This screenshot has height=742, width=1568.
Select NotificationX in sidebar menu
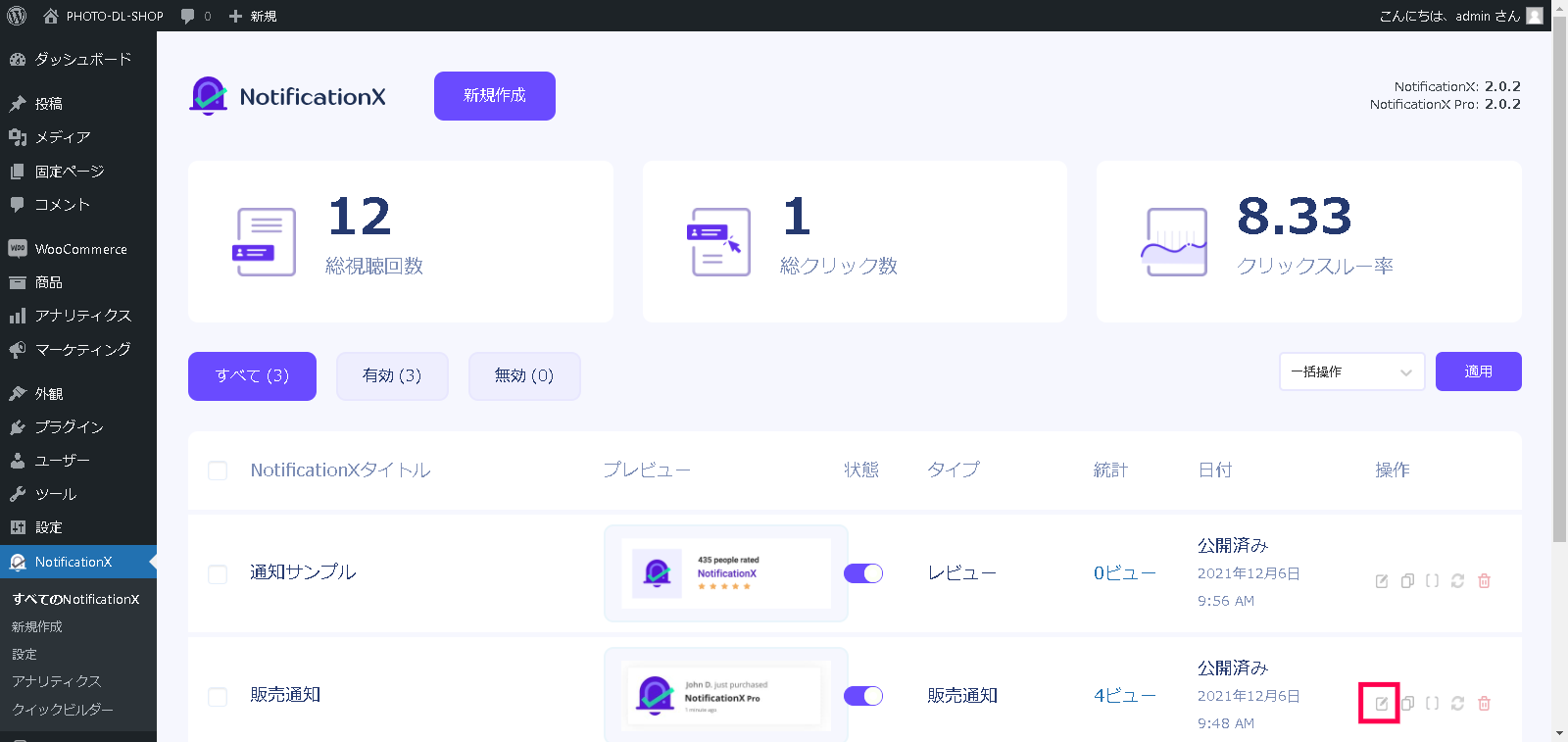78,562
